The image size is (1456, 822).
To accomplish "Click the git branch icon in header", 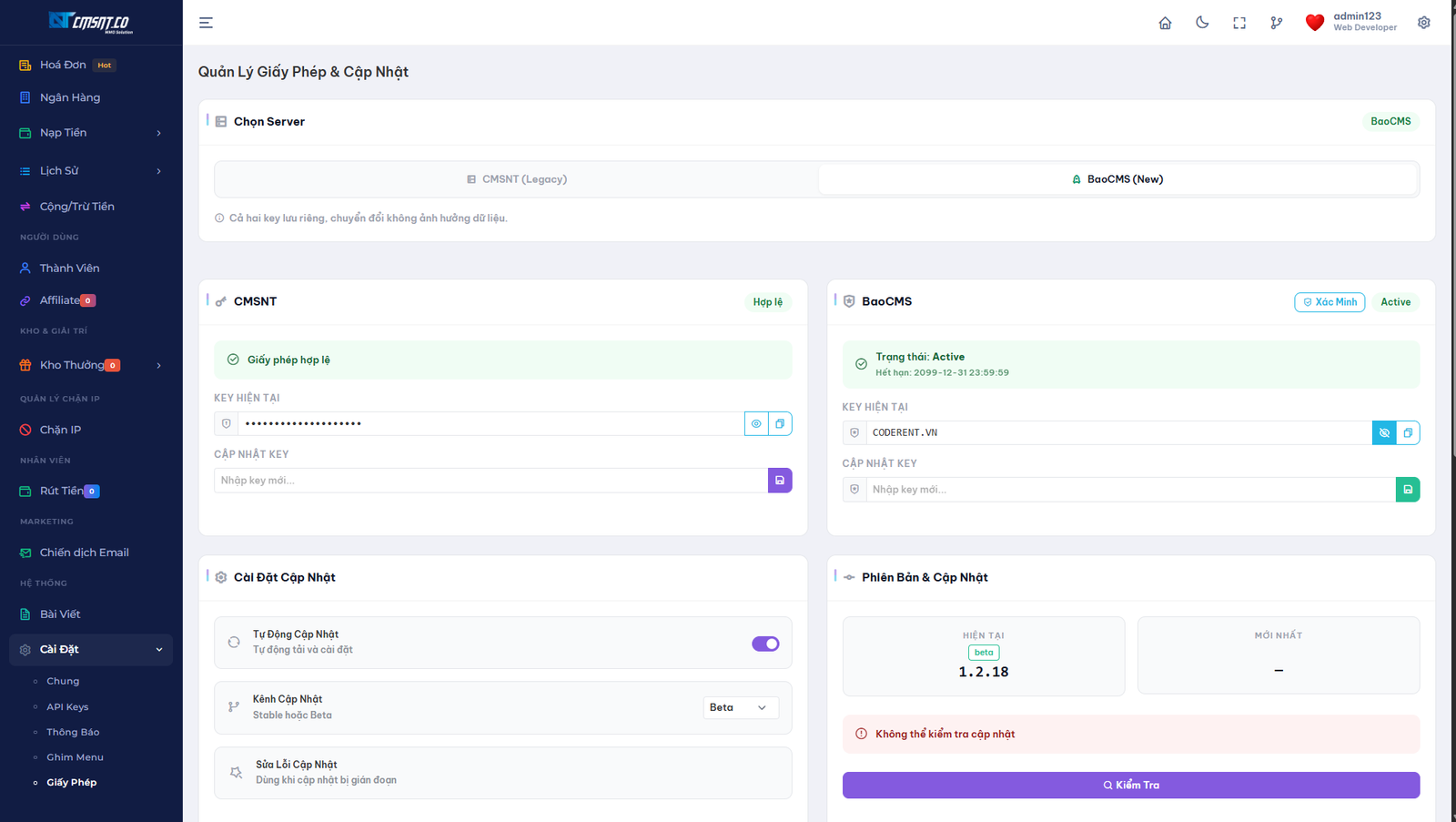I will pos(1277,23).
